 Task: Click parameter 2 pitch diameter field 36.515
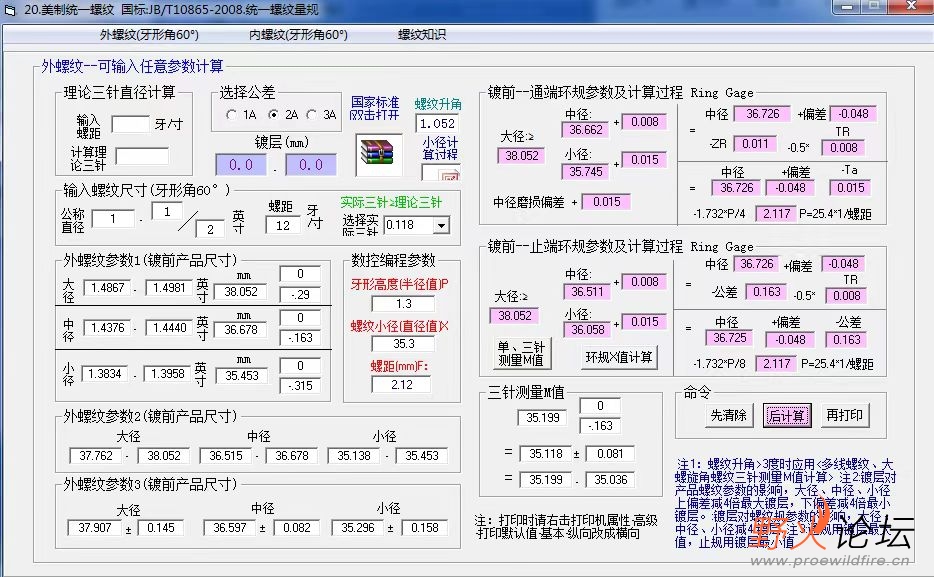[x=225, y=456]
